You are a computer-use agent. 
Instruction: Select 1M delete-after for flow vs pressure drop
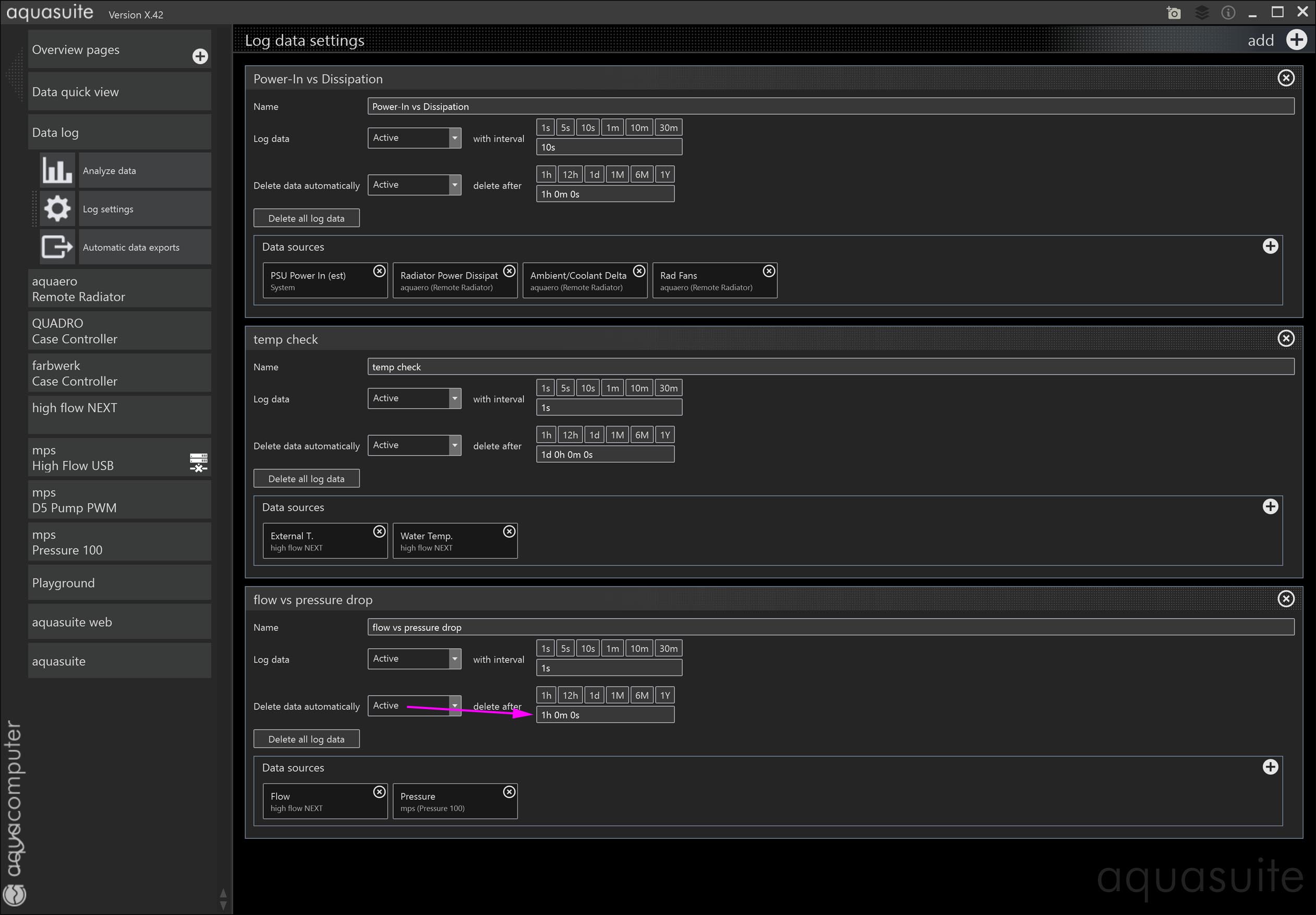point(617,695)
